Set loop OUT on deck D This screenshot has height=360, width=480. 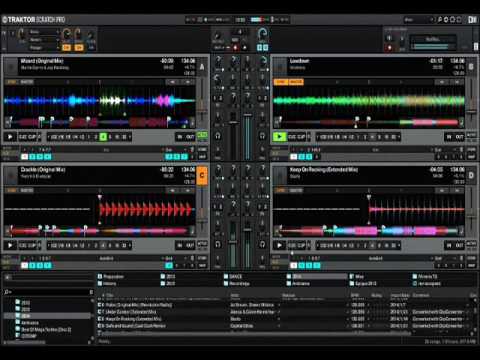click(460, 245)
